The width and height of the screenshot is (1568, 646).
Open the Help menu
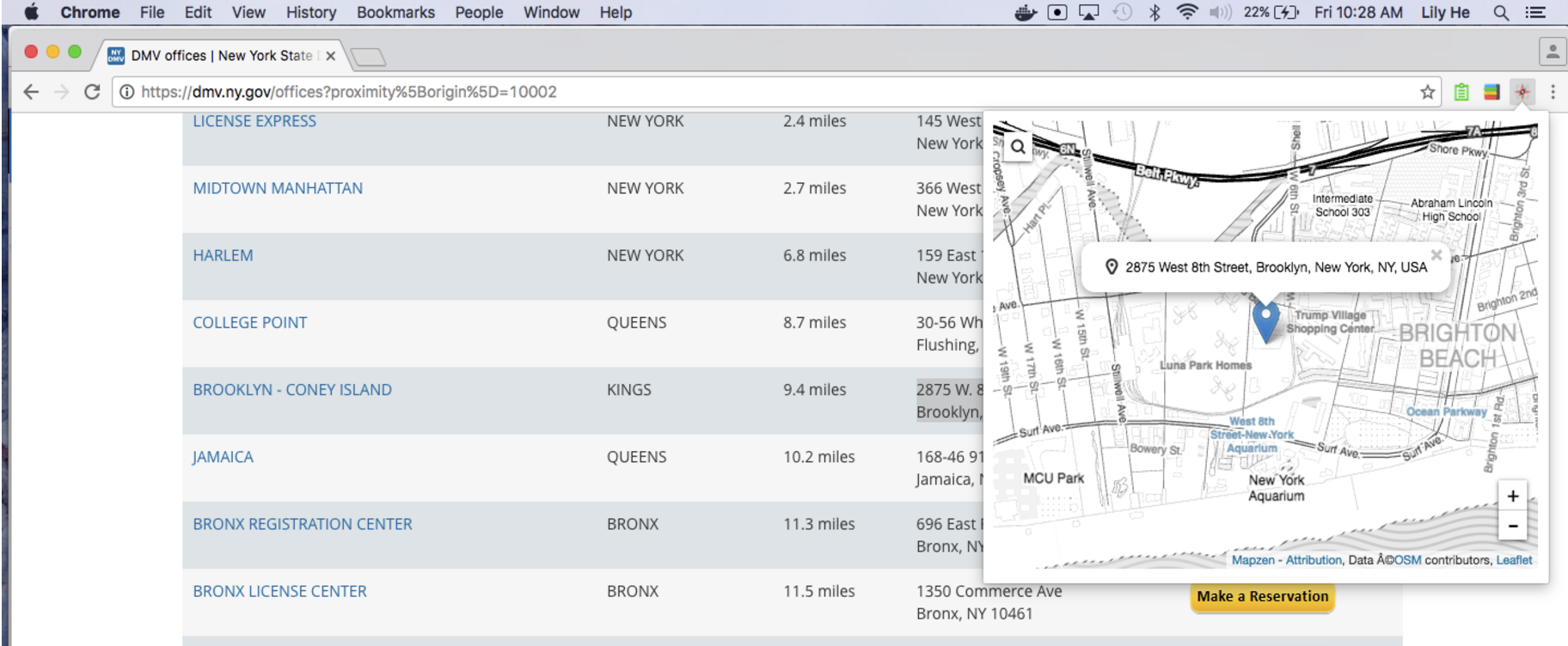[616, 12]
